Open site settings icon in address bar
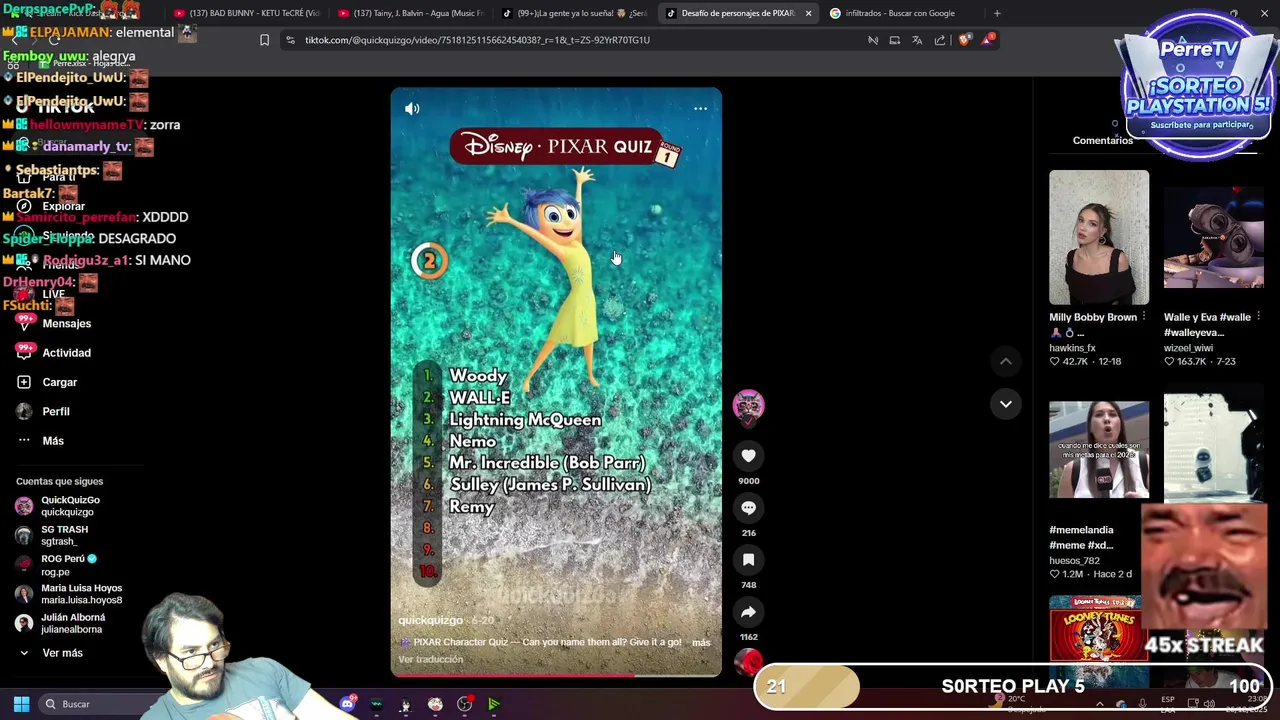Screen dimensions: 1280x720 pyautogui.click(x=290, y=40)
